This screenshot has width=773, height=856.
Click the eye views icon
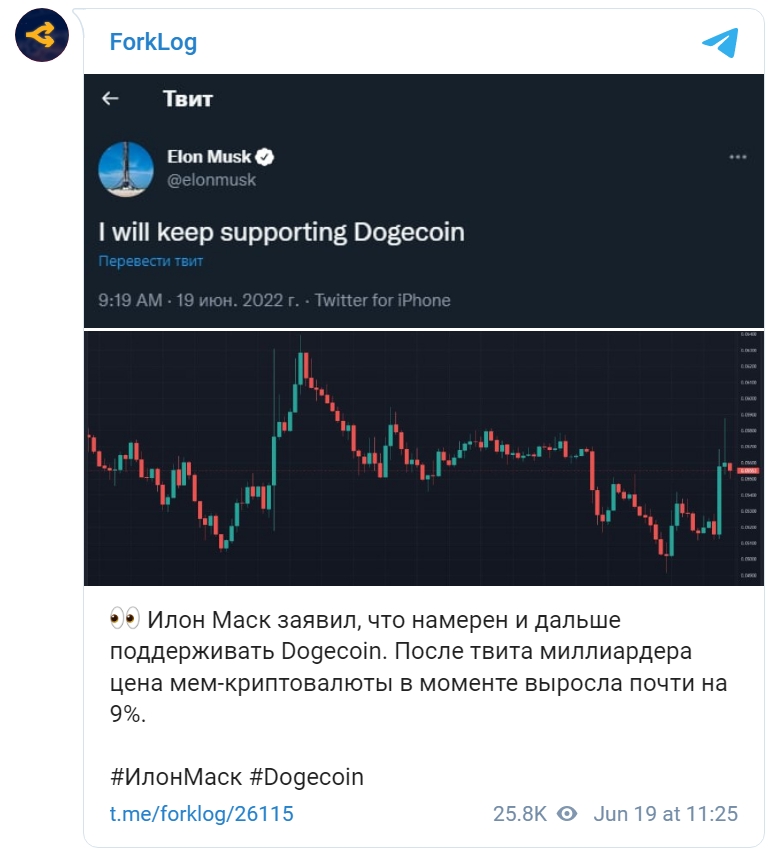tap(567, 813)
